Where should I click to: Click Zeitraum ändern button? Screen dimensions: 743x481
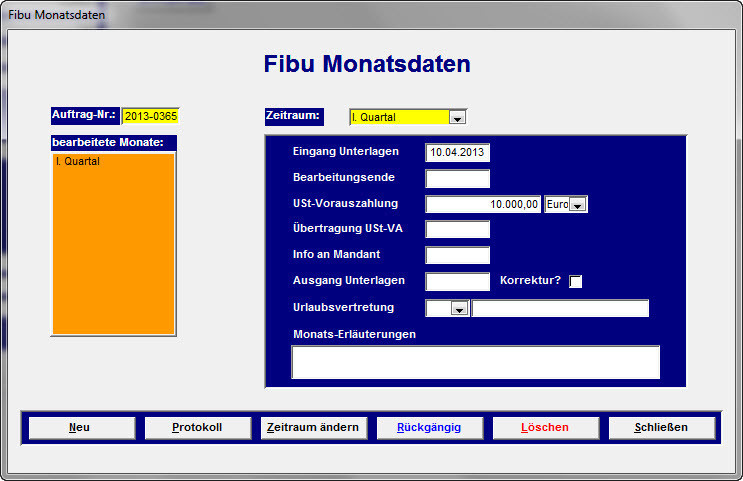point(314,427)
